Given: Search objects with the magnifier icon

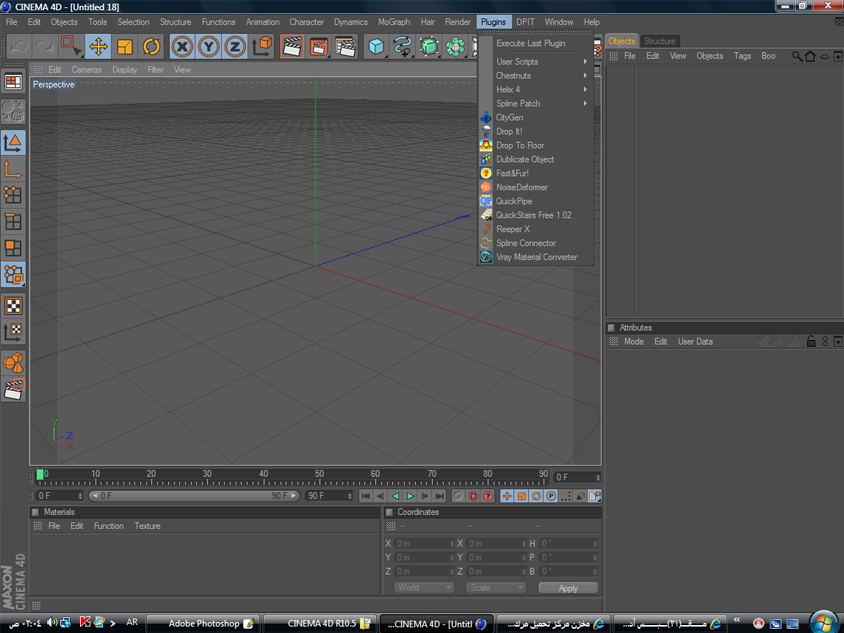Looking at the screenshot, I should [x=797, y=56].
